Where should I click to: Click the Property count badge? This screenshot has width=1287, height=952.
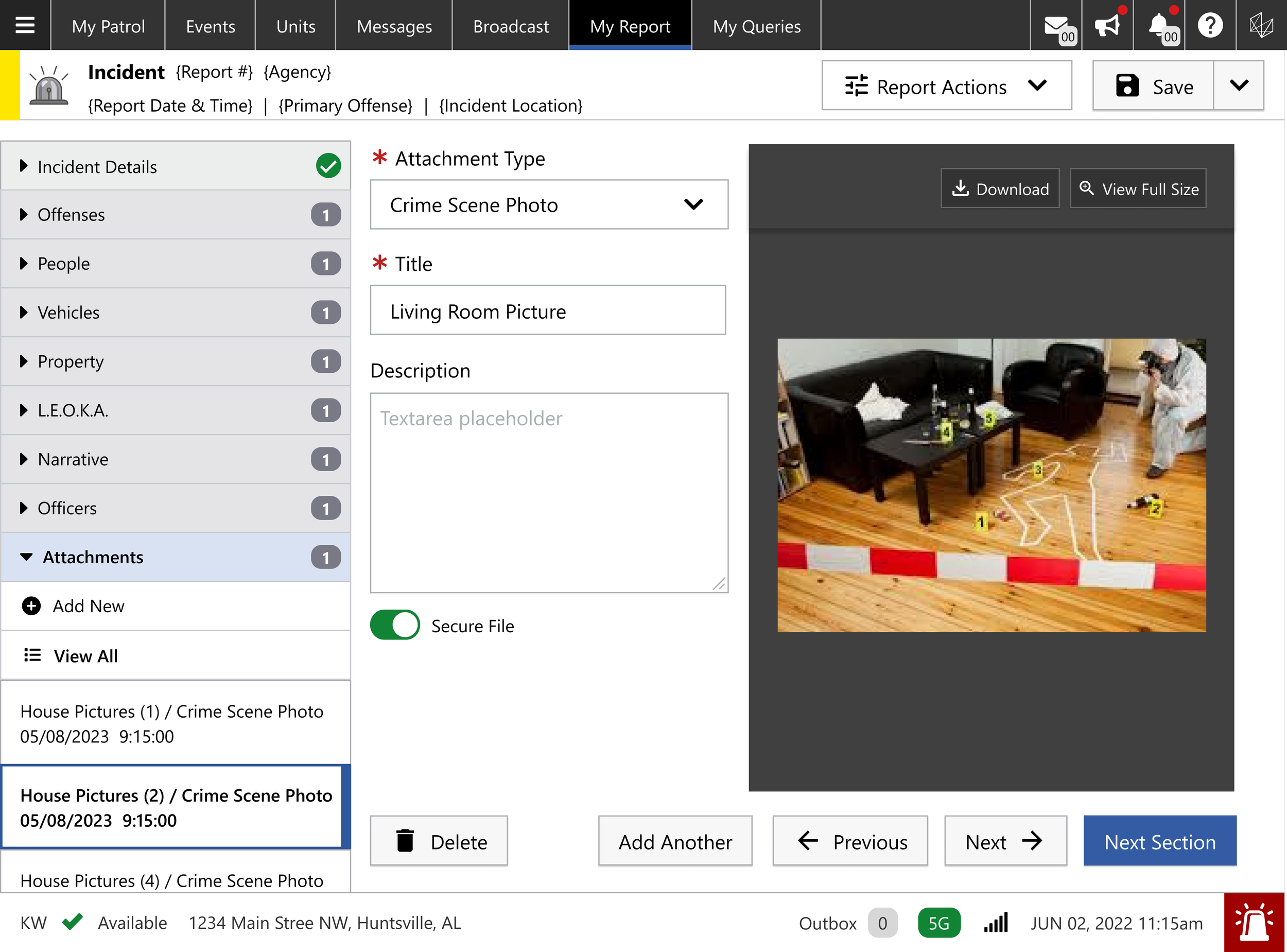pos(326,362)
